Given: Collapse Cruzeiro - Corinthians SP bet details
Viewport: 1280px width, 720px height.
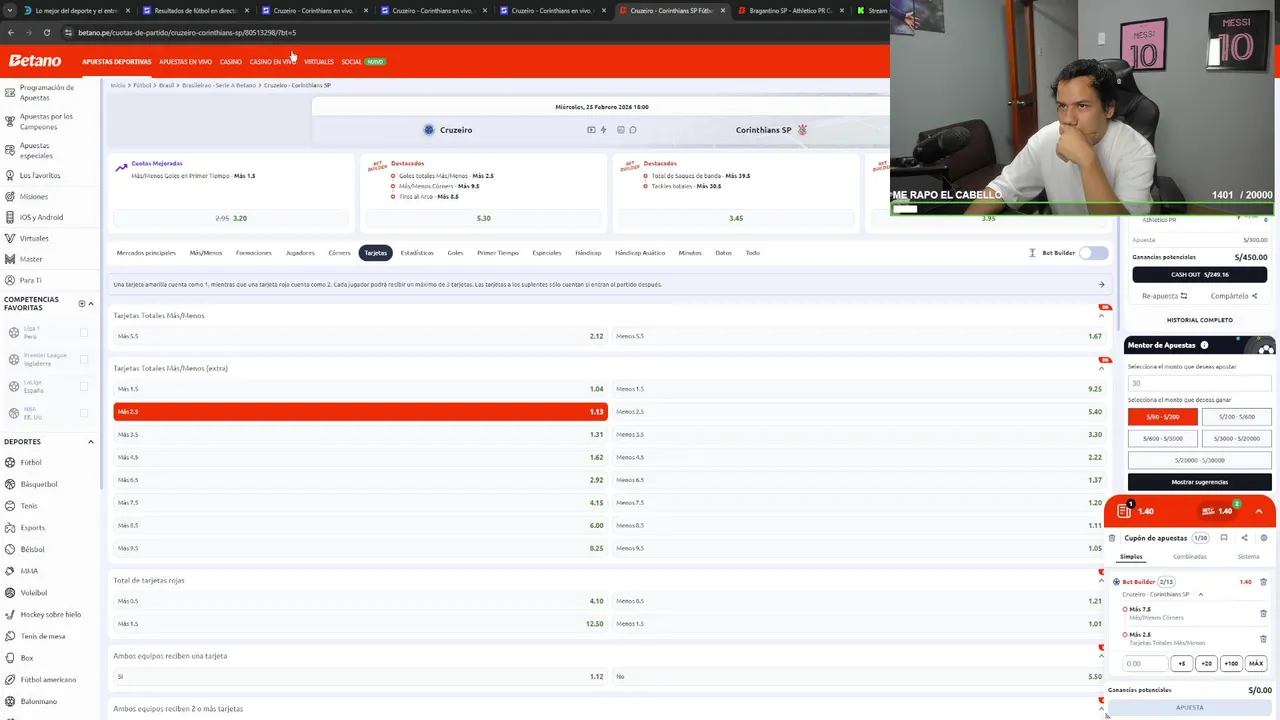Looking at the screenshot, I should [1201, 595].
